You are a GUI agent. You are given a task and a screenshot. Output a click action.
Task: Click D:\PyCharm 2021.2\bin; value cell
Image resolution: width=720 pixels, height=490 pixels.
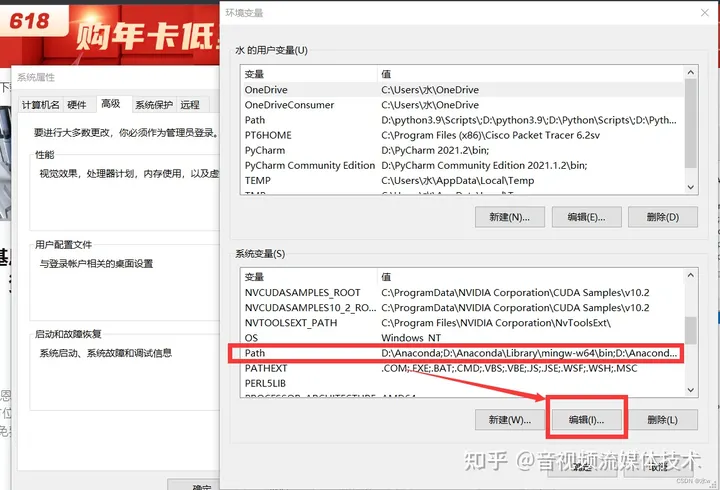pyautogui.click(x=435, y=150)
